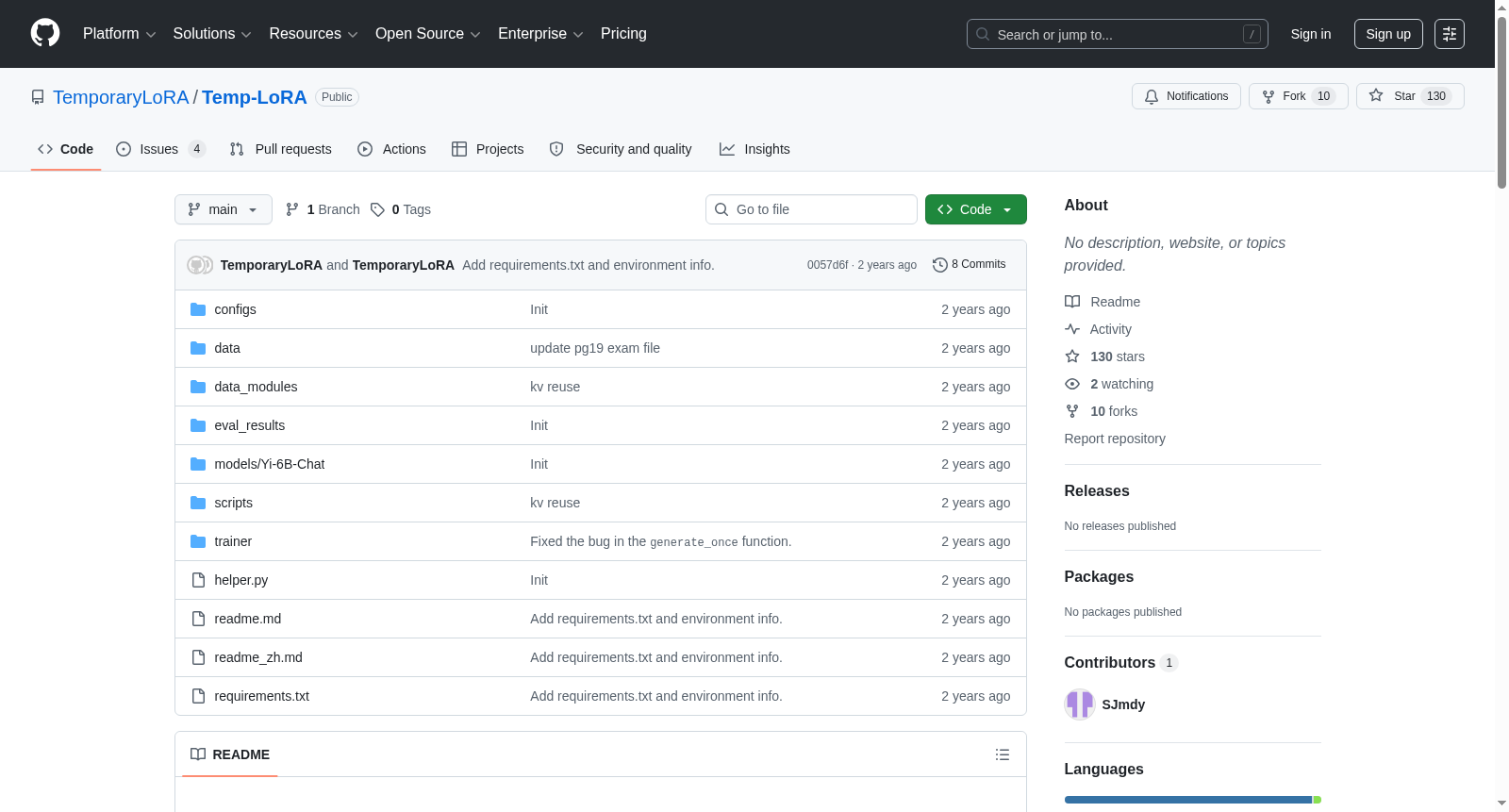The image size is (1509, 812).
Task: Open the GitHub homepage logo
Action: [x=45, y=33]
